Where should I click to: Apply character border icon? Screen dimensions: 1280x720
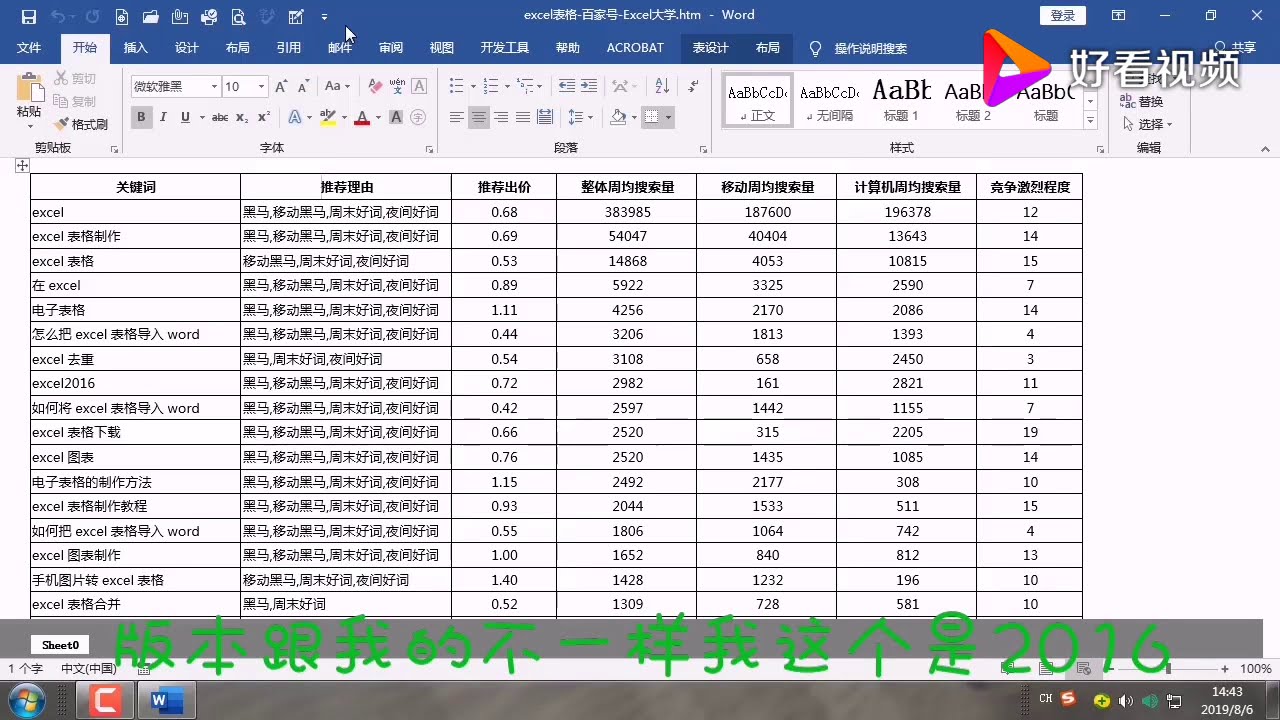point(419,87)
